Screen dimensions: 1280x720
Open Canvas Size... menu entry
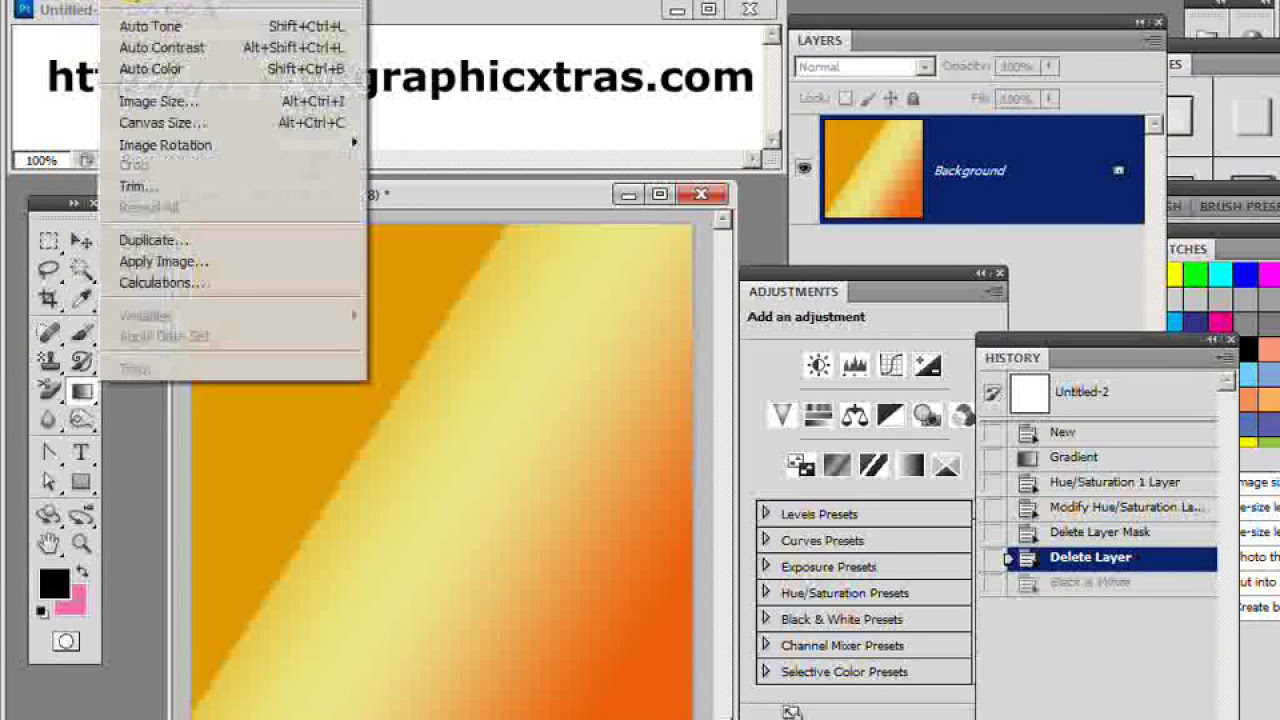pos(233,123)
